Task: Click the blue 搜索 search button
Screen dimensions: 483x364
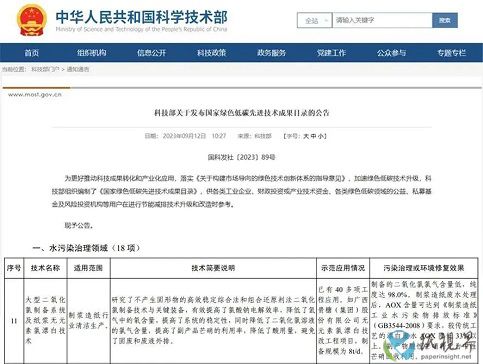Action: (445, 20)
